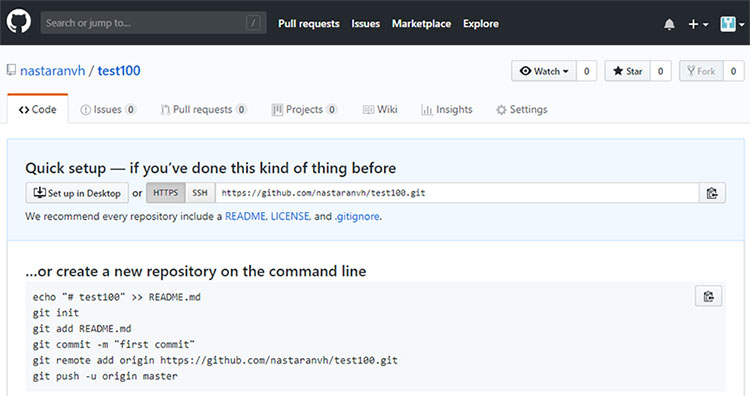Image resolution: width=750 pixels, height=396 pixels.
Task: Switch to the repository Pull requests tab
Action: click(203, 110)
